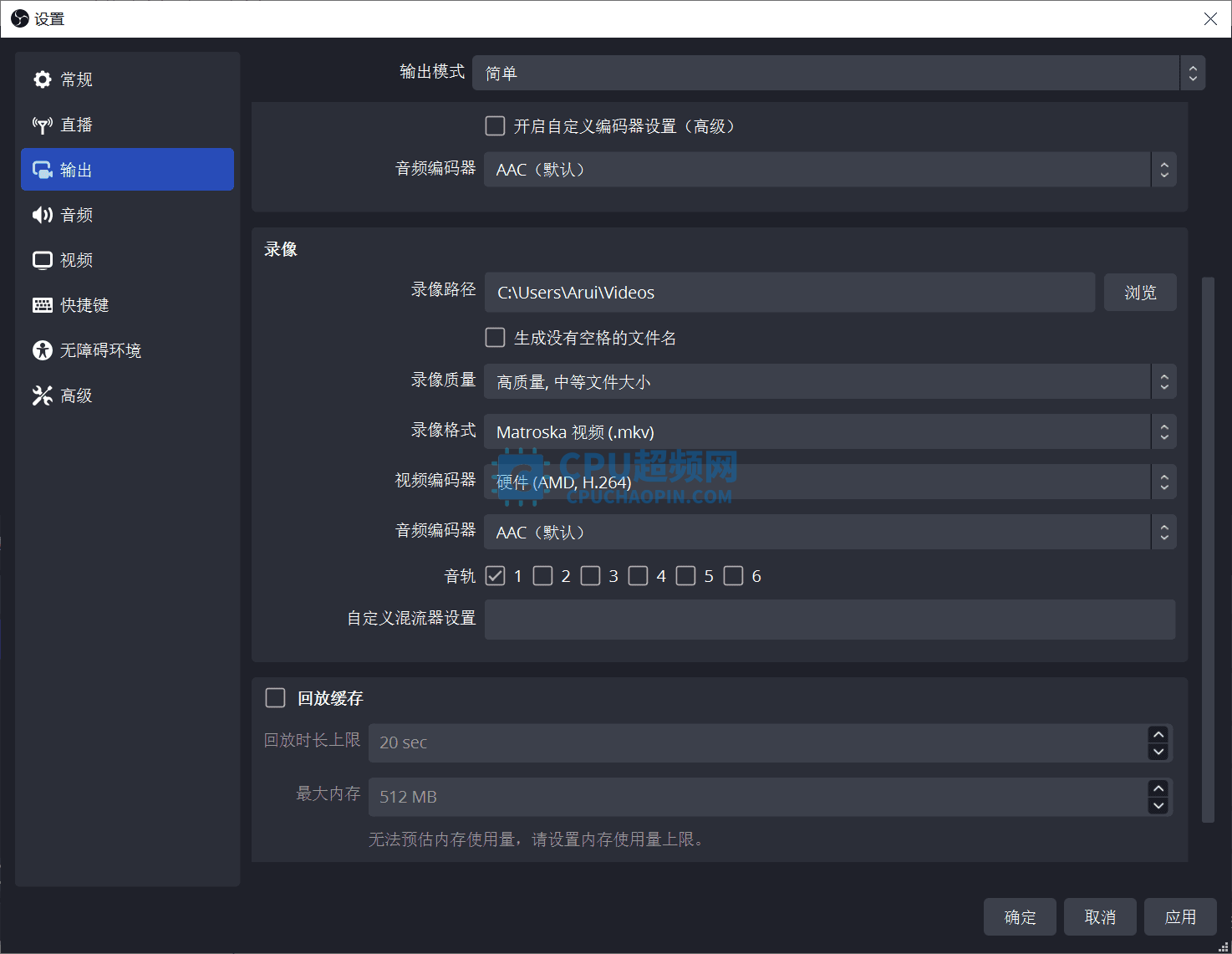This screenshot has height=954, width=1232.
Task: Open the 输出模式 dropdown
Action: [837, 74]
